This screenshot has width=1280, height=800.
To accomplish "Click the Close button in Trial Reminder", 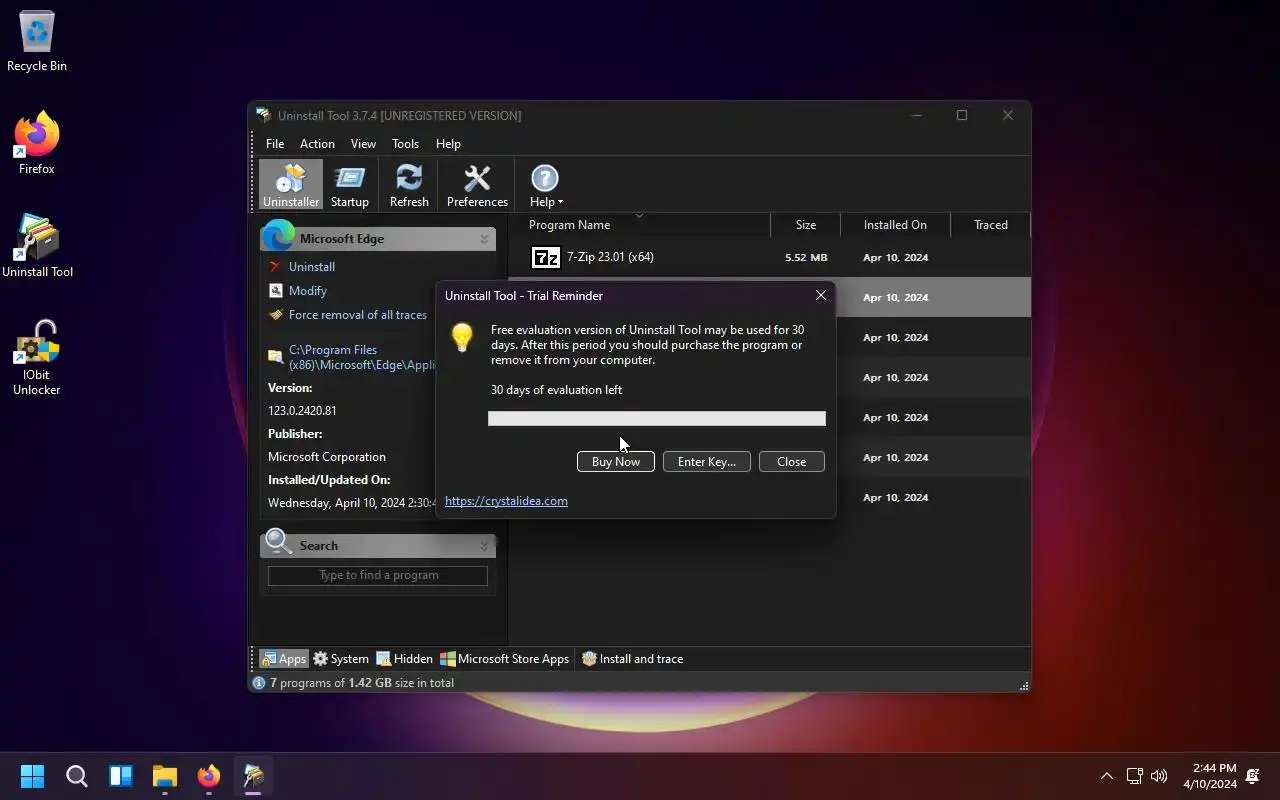I will tap(791, 461).
